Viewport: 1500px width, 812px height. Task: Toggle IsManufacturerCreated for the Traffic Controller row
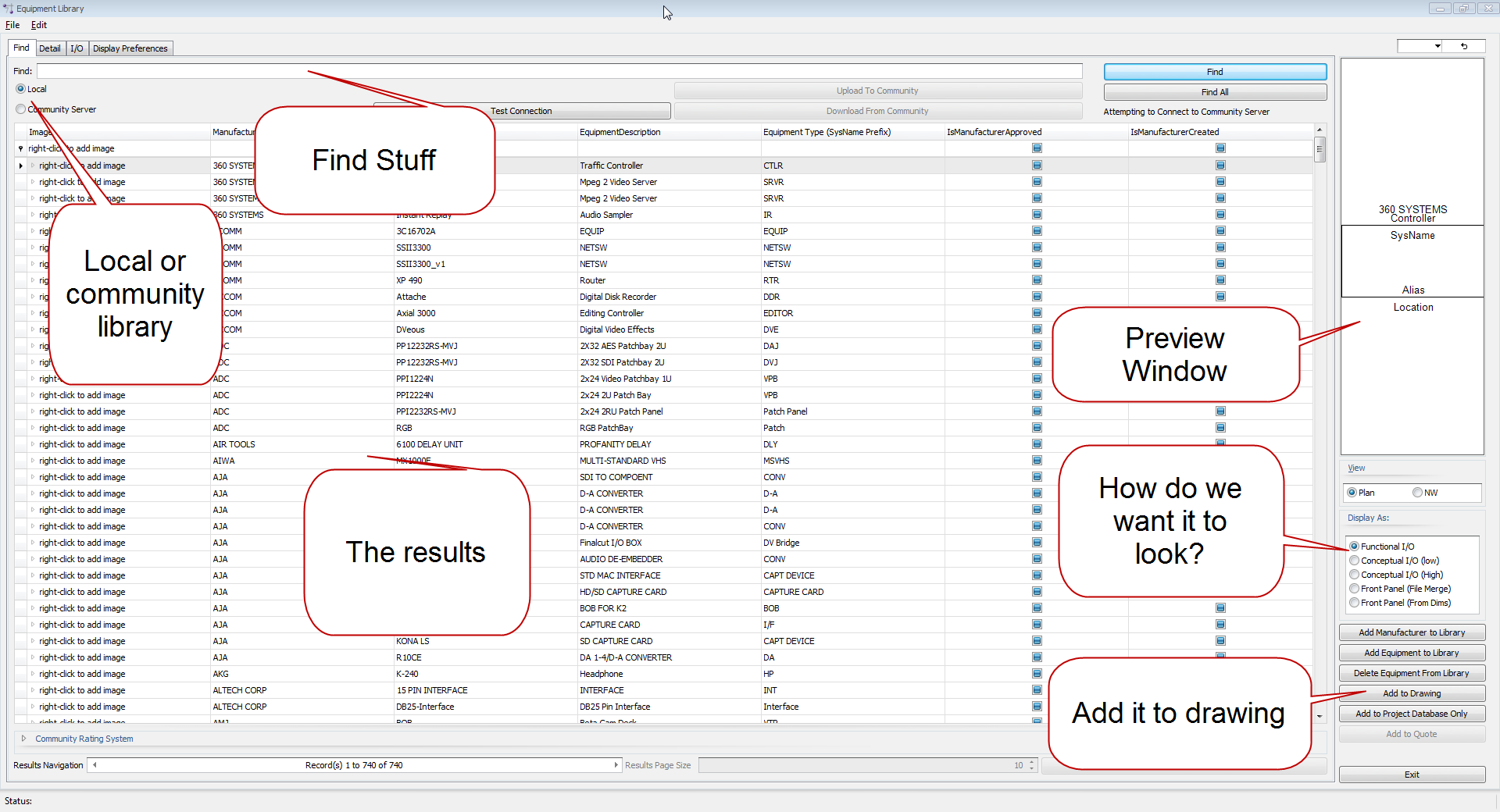coord(1220,166)
